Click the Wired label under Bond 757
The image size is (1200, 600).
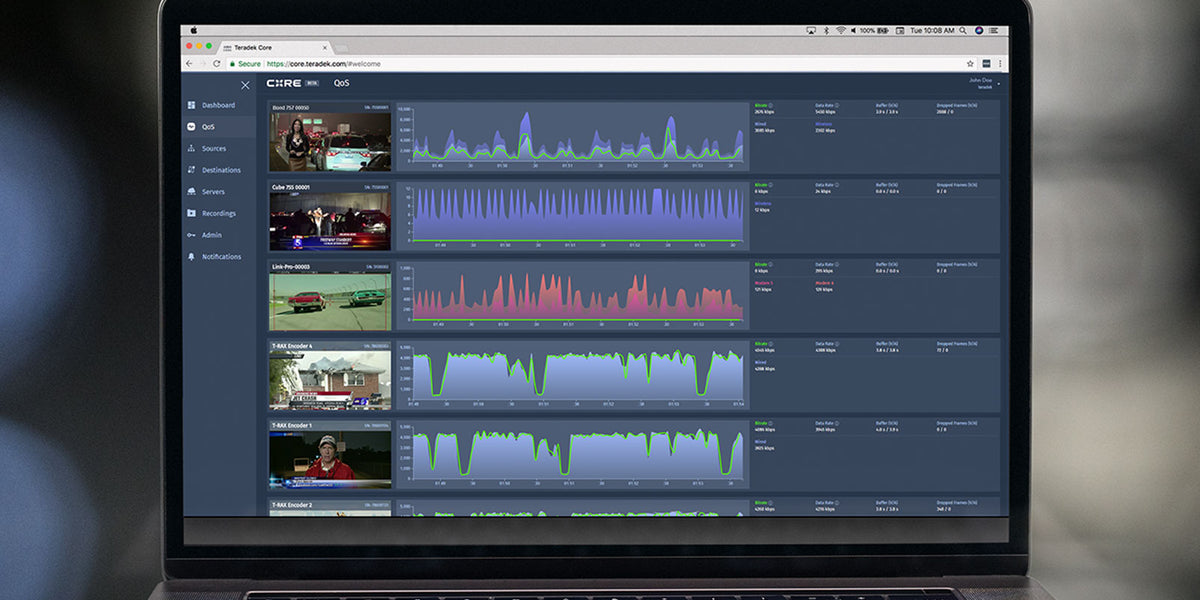(761, 124)
